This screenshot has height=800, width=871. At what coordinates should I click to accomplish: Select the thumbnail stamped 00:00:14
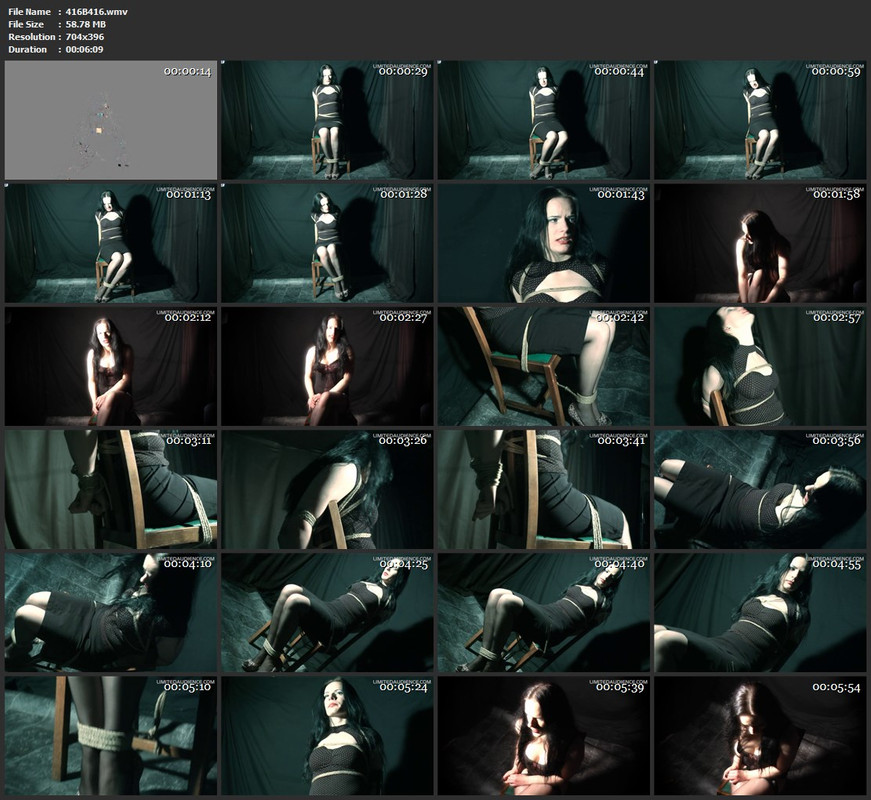click(x=111, y=120)
